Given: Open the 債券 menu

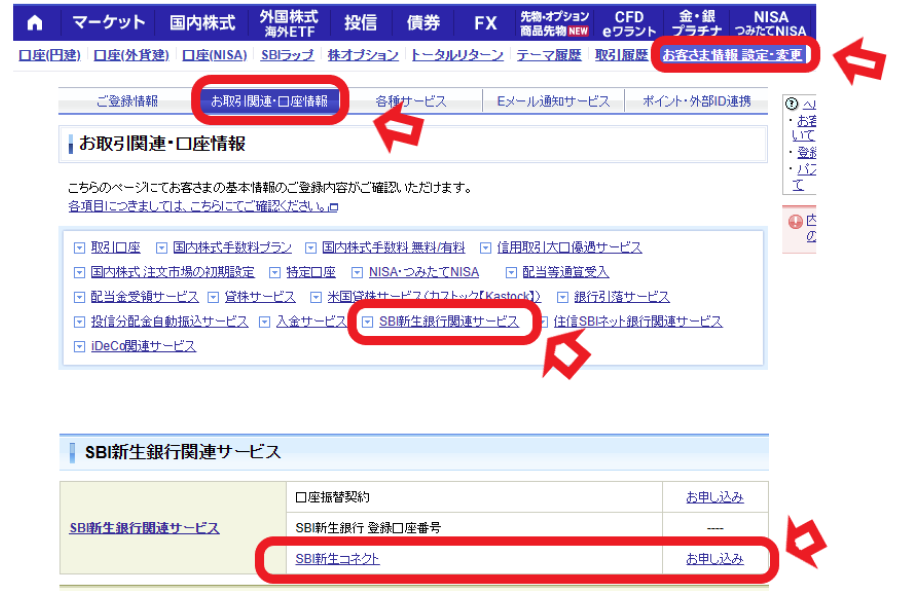Looking at the screenshot, I should pos(423,23).
